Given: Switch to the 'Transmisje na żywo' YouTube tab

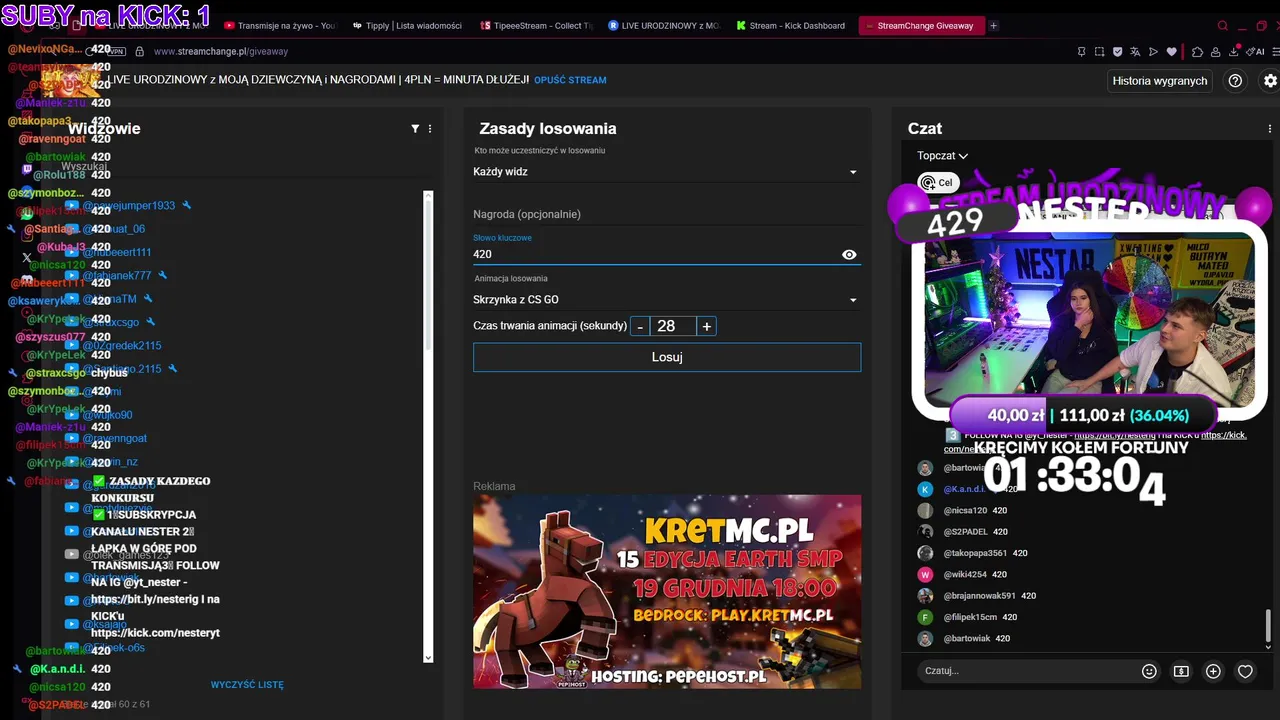Looking at the screenshot, I should pyautogui.click(x=281, y=26).
